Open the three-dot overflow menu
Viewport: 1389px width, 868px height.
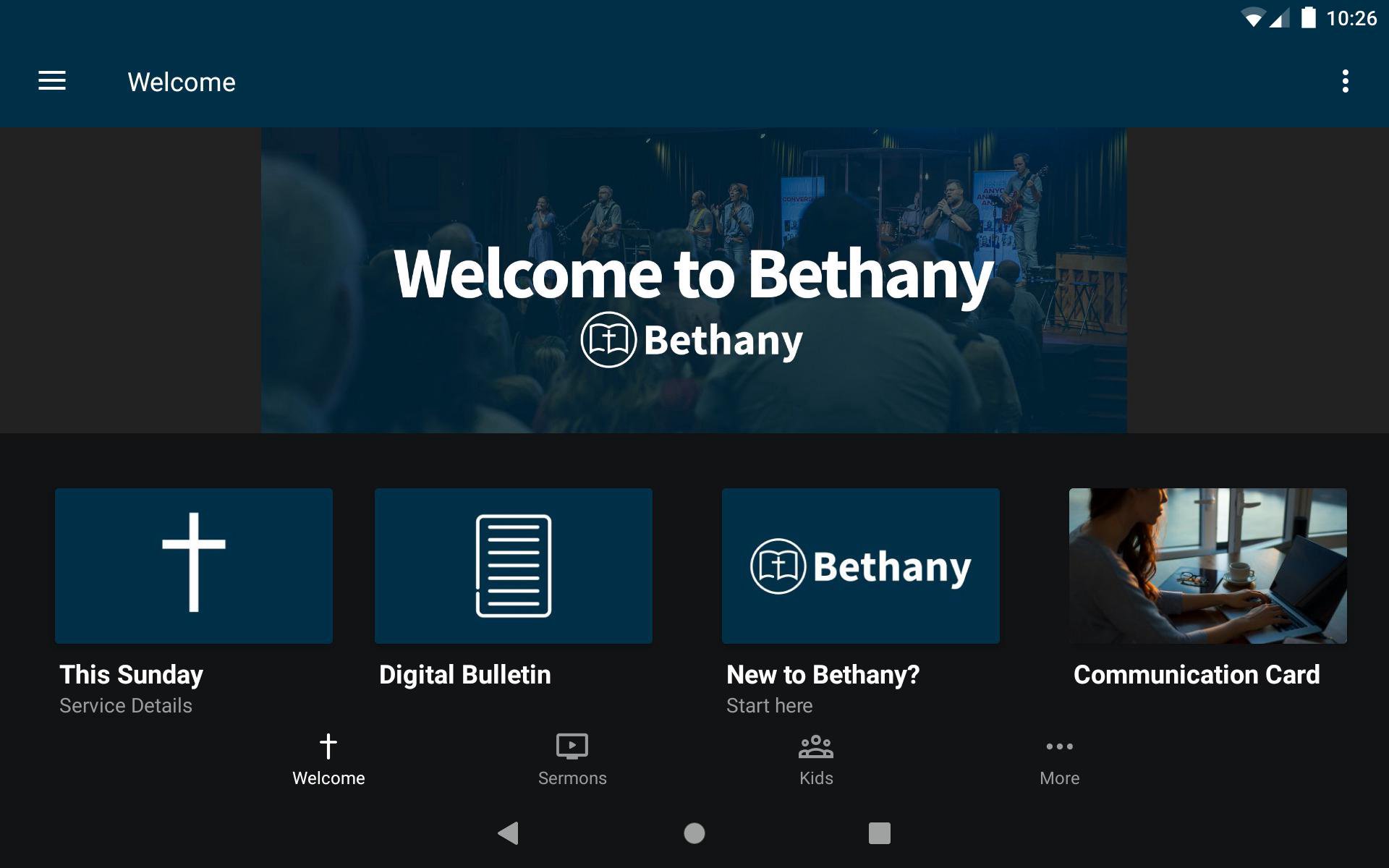tap(1345, 81)
